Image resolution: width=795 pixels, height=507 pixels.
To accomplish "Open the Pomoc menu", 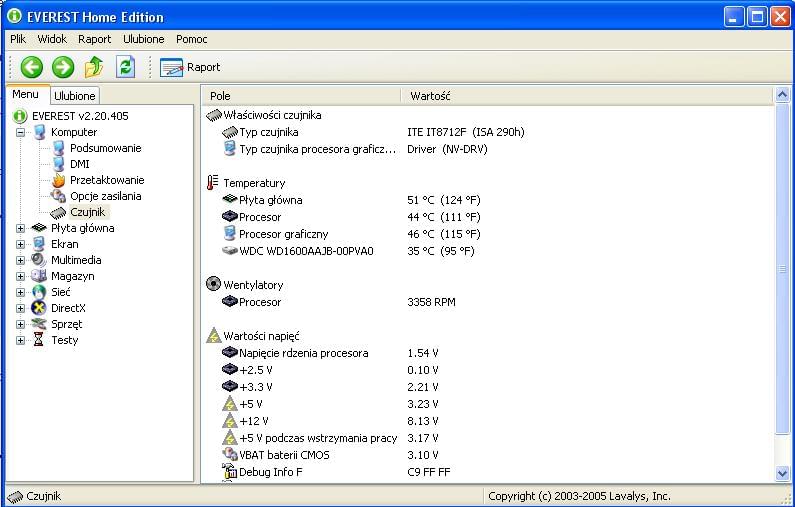I will (192, 39).
